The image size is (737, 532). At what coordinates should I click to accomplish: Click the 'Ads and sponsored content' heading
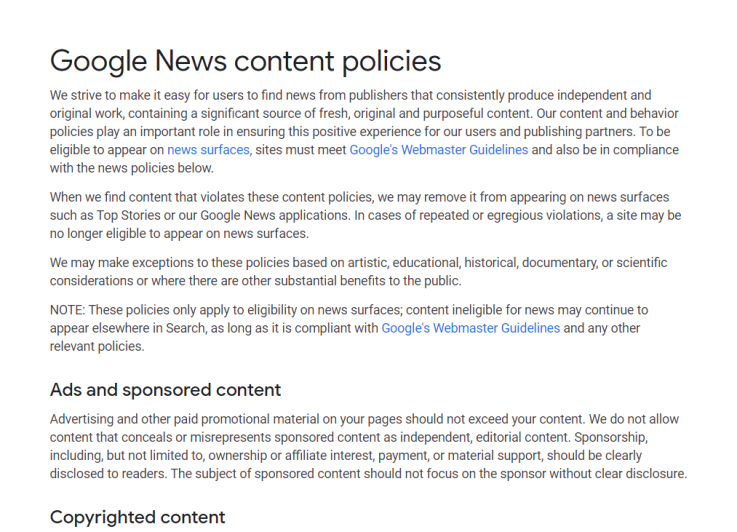click(x=165, y=390)
